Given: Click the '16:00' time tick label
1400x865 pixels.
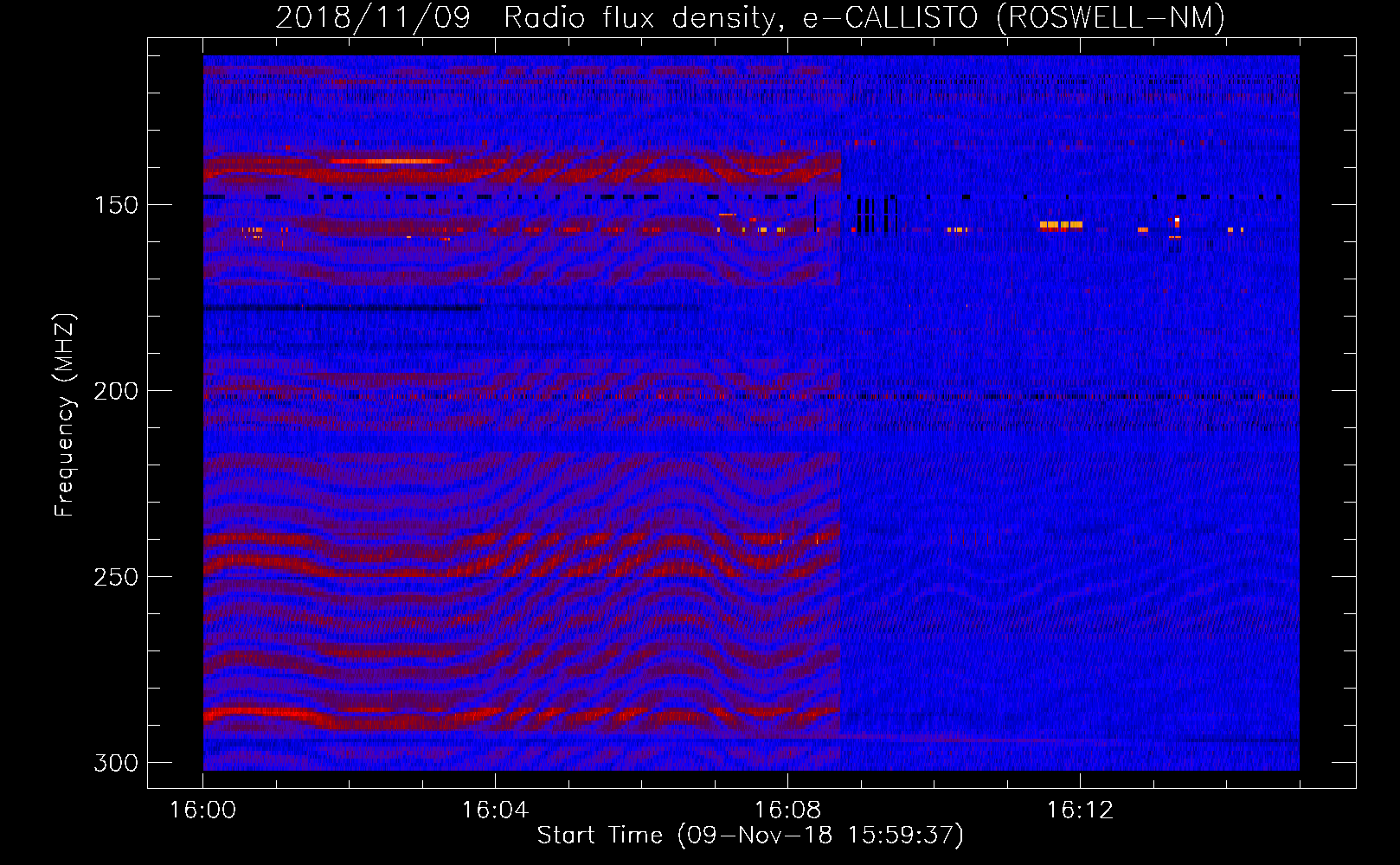Looking at the screenshot, I should 202,811.
